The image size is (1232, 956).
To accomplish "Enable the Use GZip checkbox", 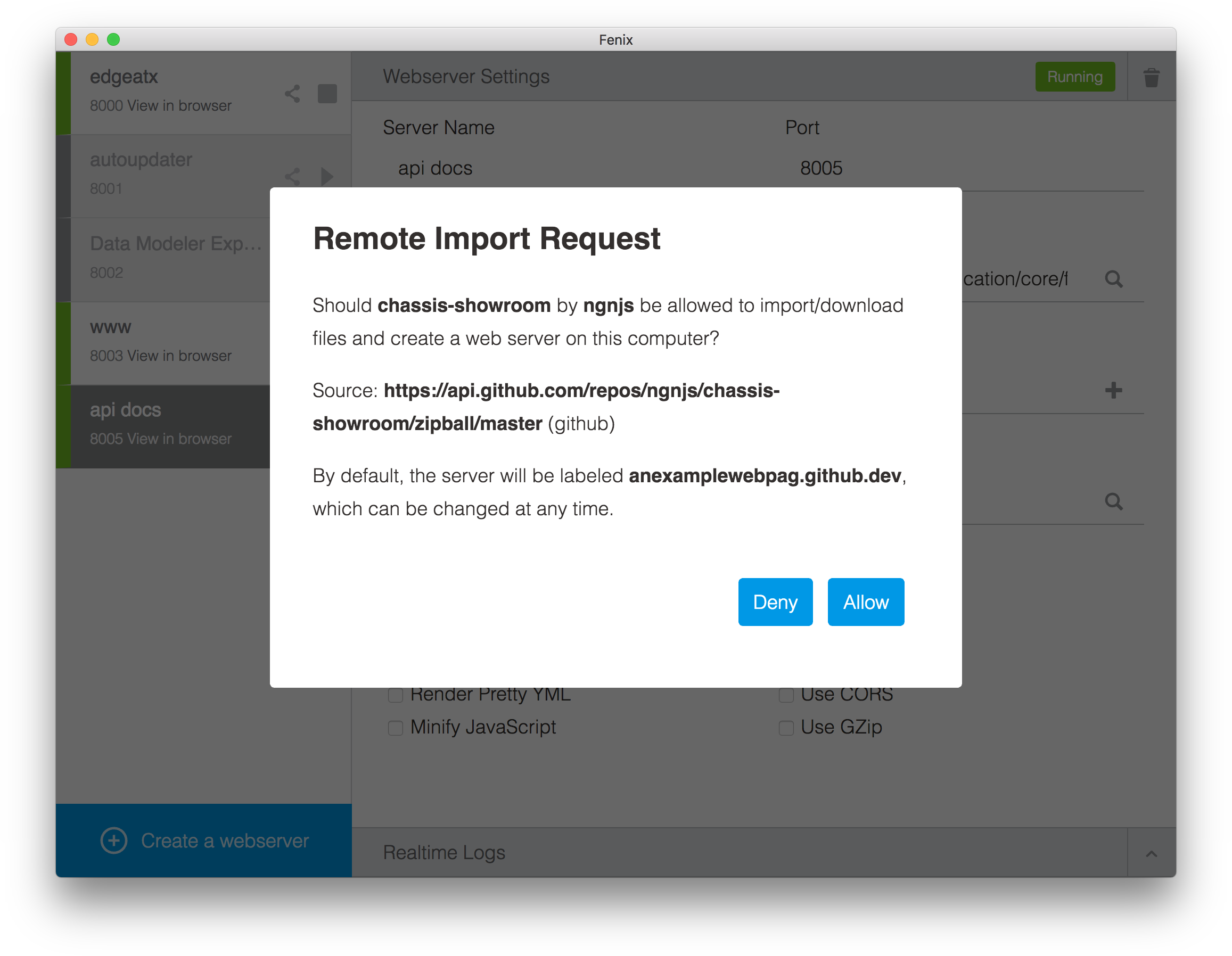I will pos(786,728).
